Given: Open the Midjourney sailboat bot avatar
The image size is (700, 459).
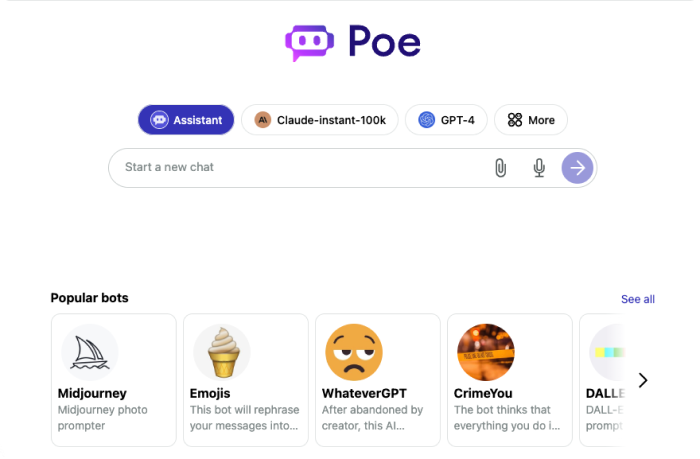Looking at the screenshot, I should [90, 352].
